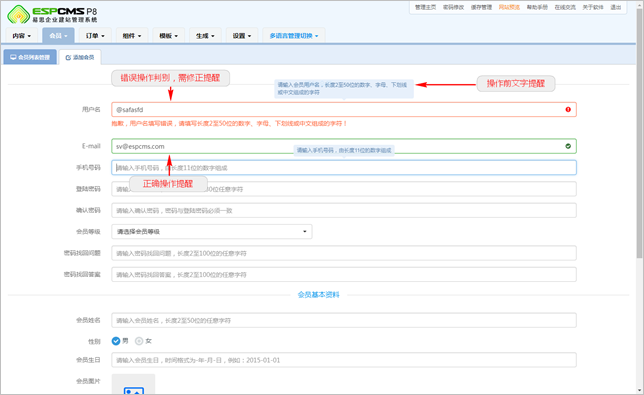This screenshot has width=644, height=395.
Task: Click the red username error message text
Action: pyautogui.click(x=229, y=123)
